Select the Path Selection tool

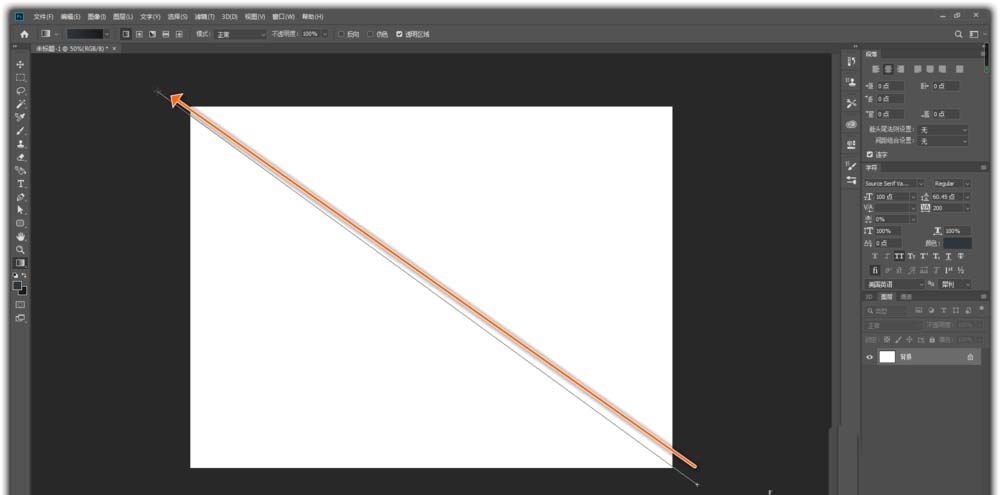click(x=20, y=210)
